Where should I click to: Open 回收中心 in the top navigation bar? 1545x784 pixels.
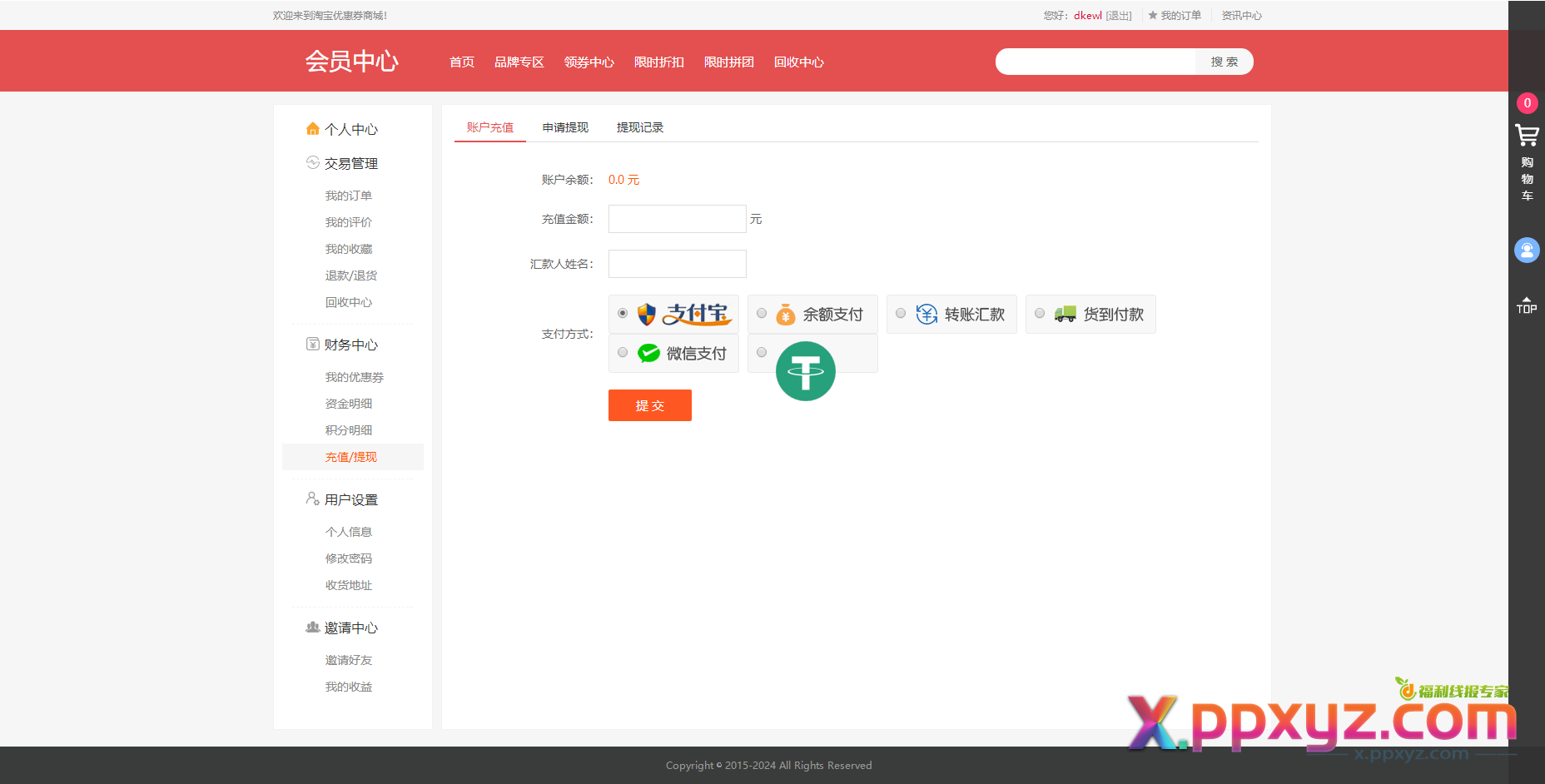[x=799, y=62]
